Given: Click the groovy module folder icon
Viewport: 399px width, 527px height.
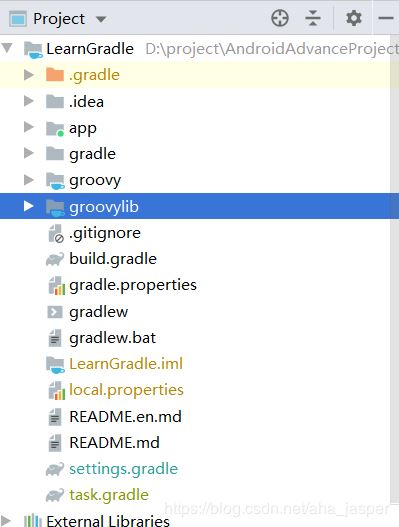Looking at the screenshot, I should (55, 181).
